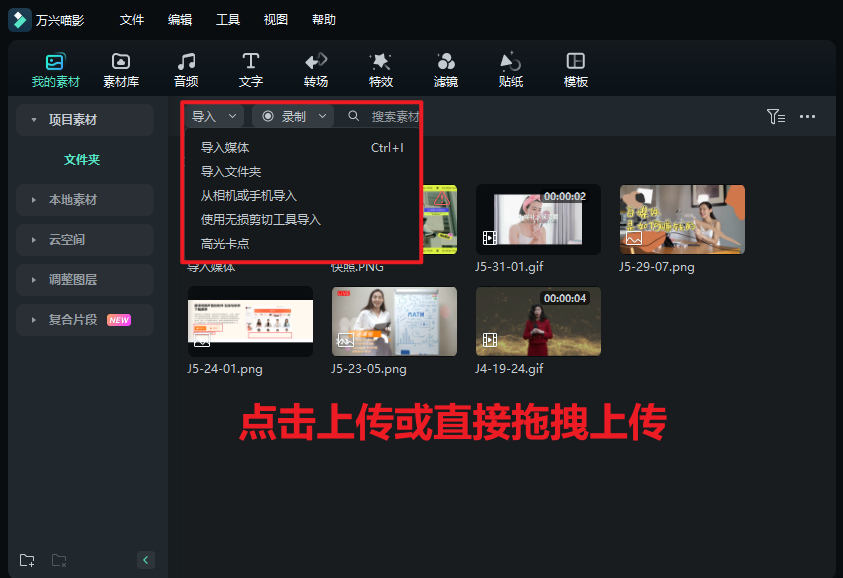This screenshot has width=843, height=578.
Task: Select the J4-19-24.gif thumbnail
Action: (538, 321)
